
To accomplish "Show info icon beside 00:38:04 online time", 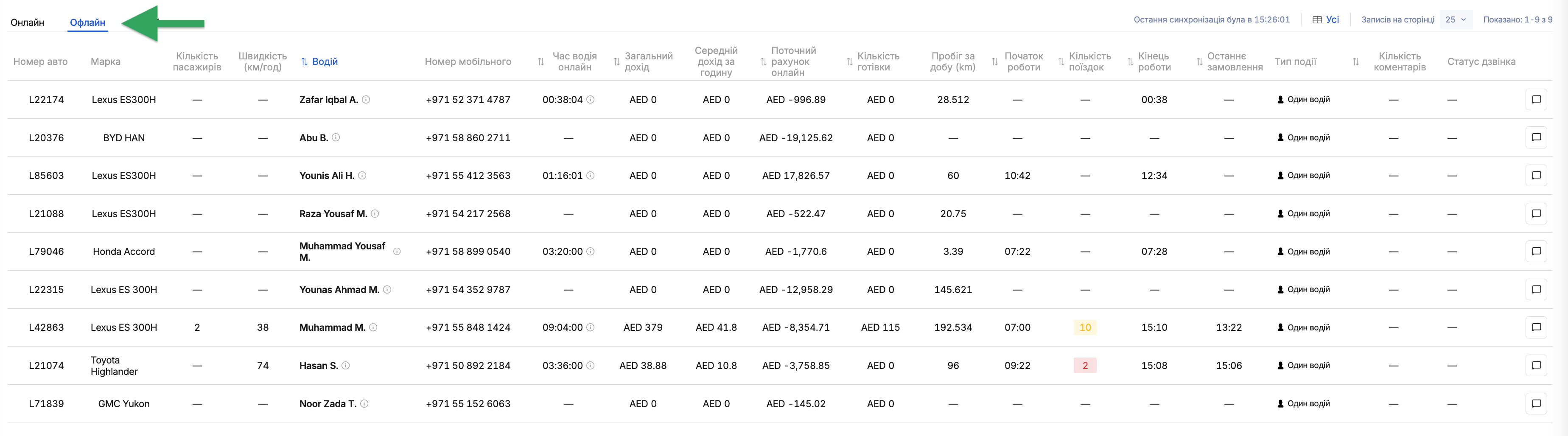I will click(590, 99).
